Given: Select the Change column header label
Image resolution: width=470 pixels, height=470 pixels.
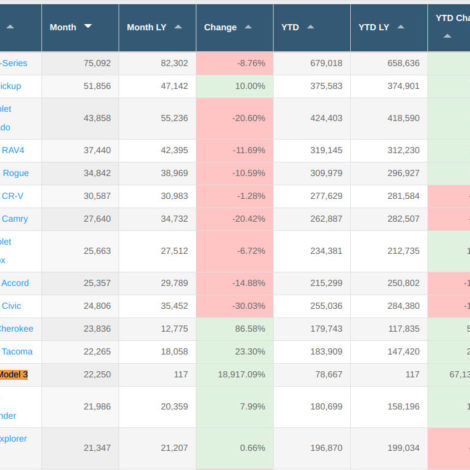Looking at the screenshot, I should click(220, 27).
